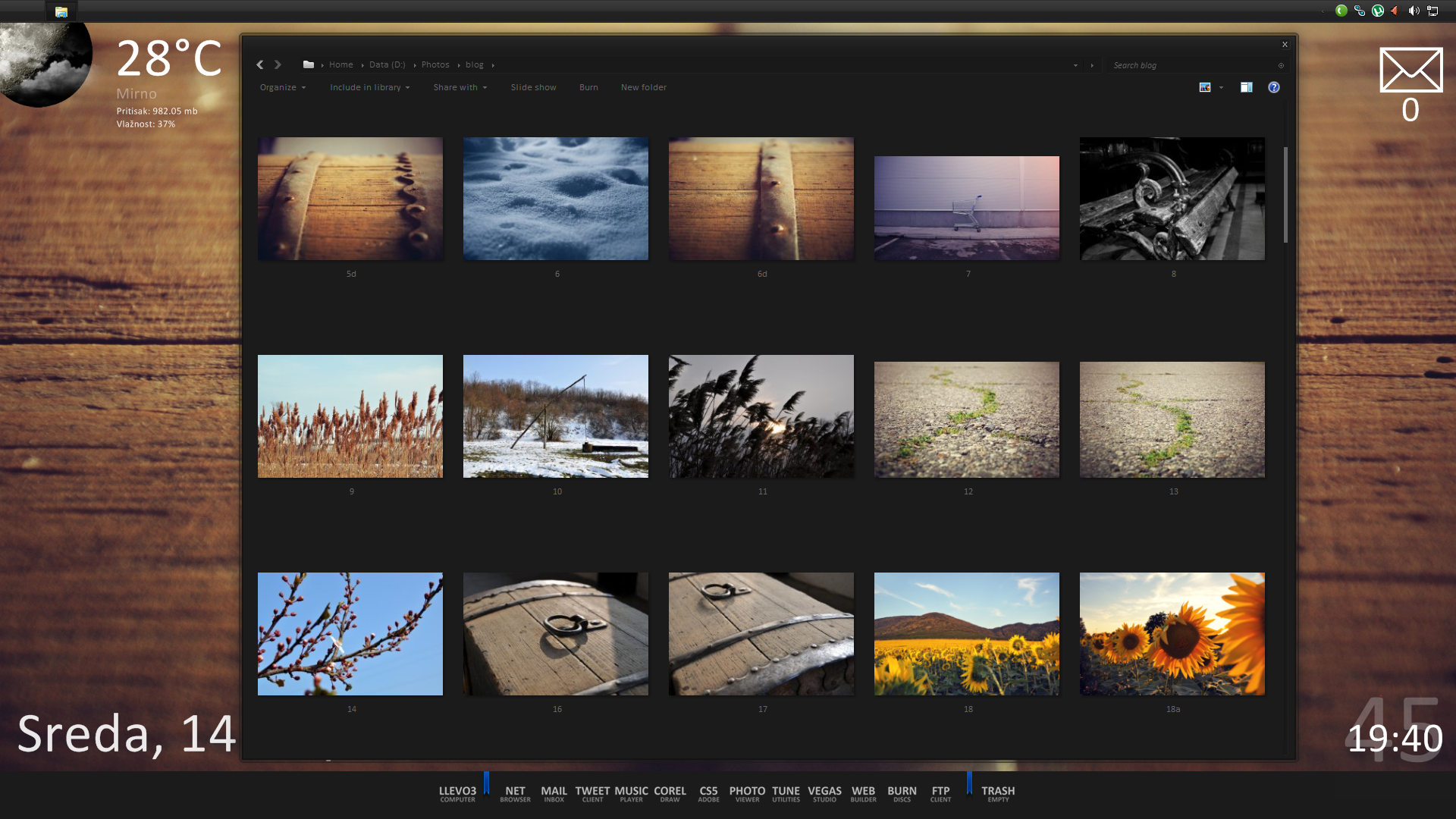Viewport: 1456px width, 819px height.
Task: Select the black-and-white bench photo 8
Action: (1172, 199)
